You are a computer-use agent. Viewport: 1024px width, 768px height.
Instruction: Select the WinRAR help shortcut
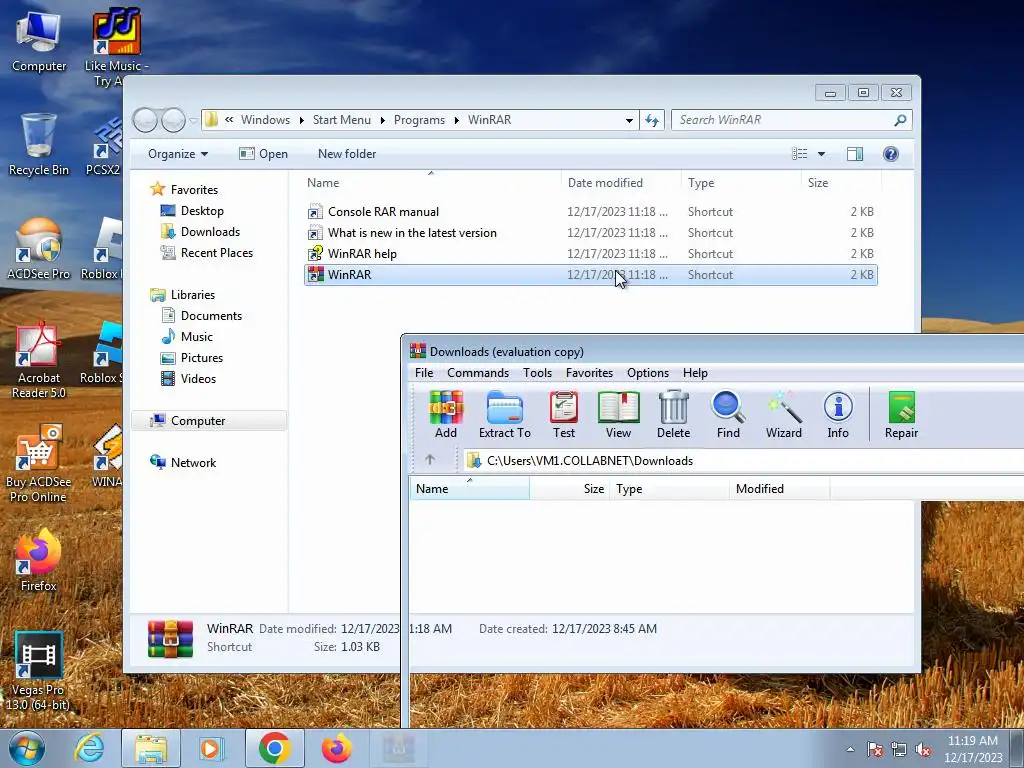(x=362, y=253)
